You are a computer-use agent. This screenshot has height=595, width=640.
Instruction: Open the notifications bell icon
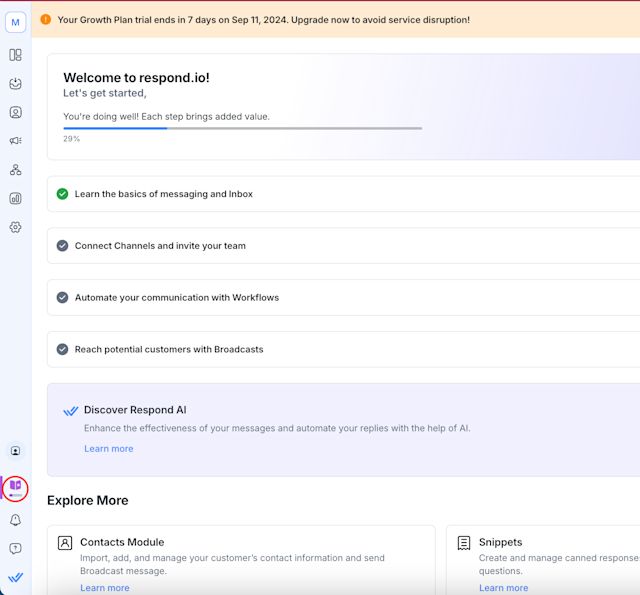(16, 520)
